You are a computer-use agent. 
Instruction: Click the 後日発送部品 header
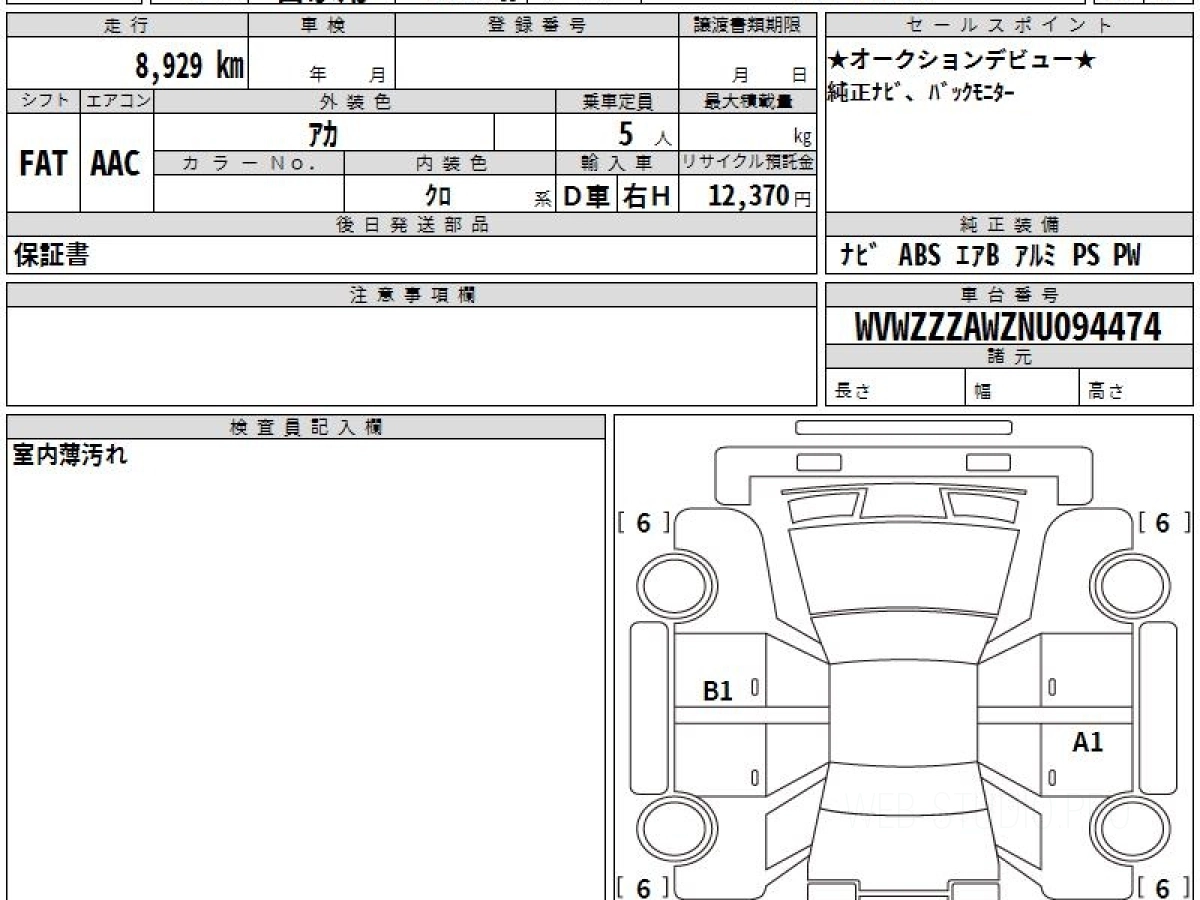point(411,224)
